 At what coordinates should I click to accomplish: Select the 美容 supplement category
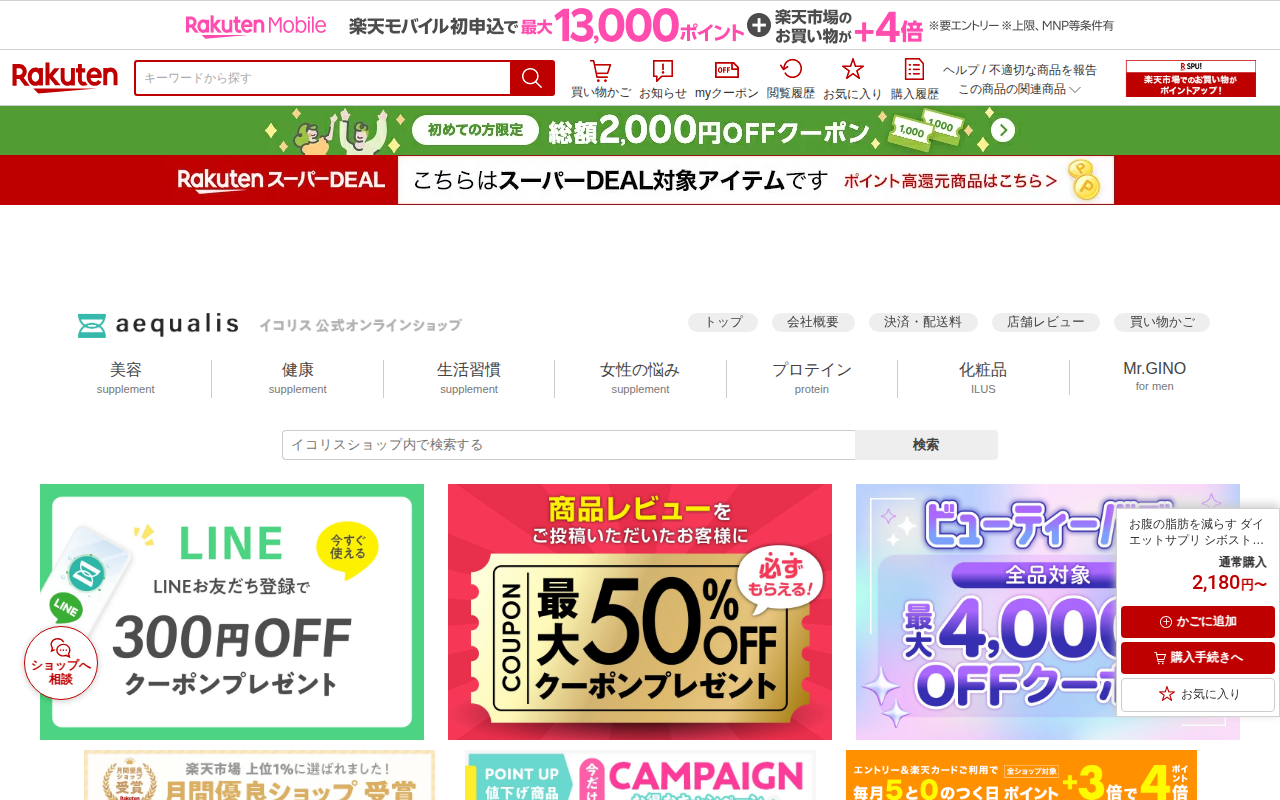click(x=126, y=378)
